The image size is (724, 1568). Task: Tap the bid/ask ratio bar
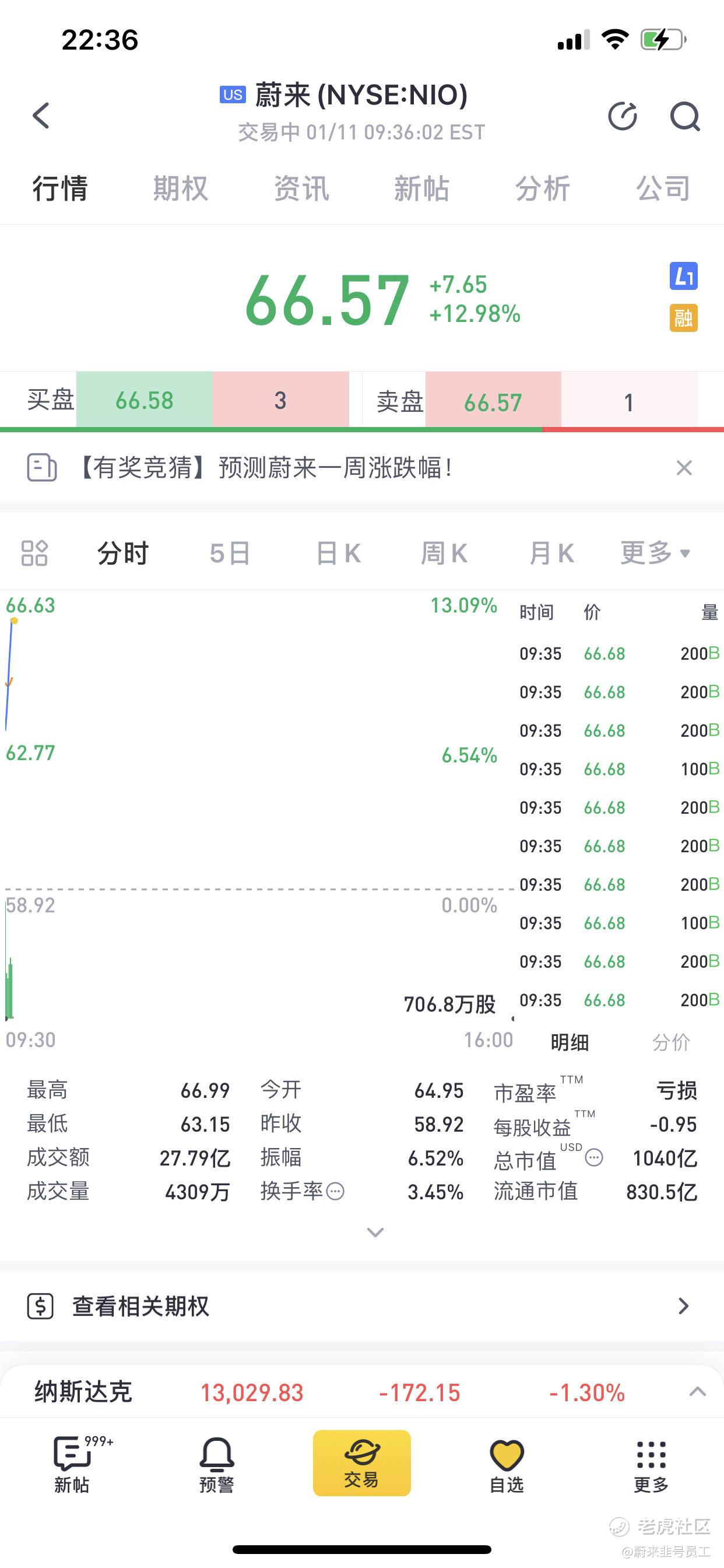[x=362, y=430]
